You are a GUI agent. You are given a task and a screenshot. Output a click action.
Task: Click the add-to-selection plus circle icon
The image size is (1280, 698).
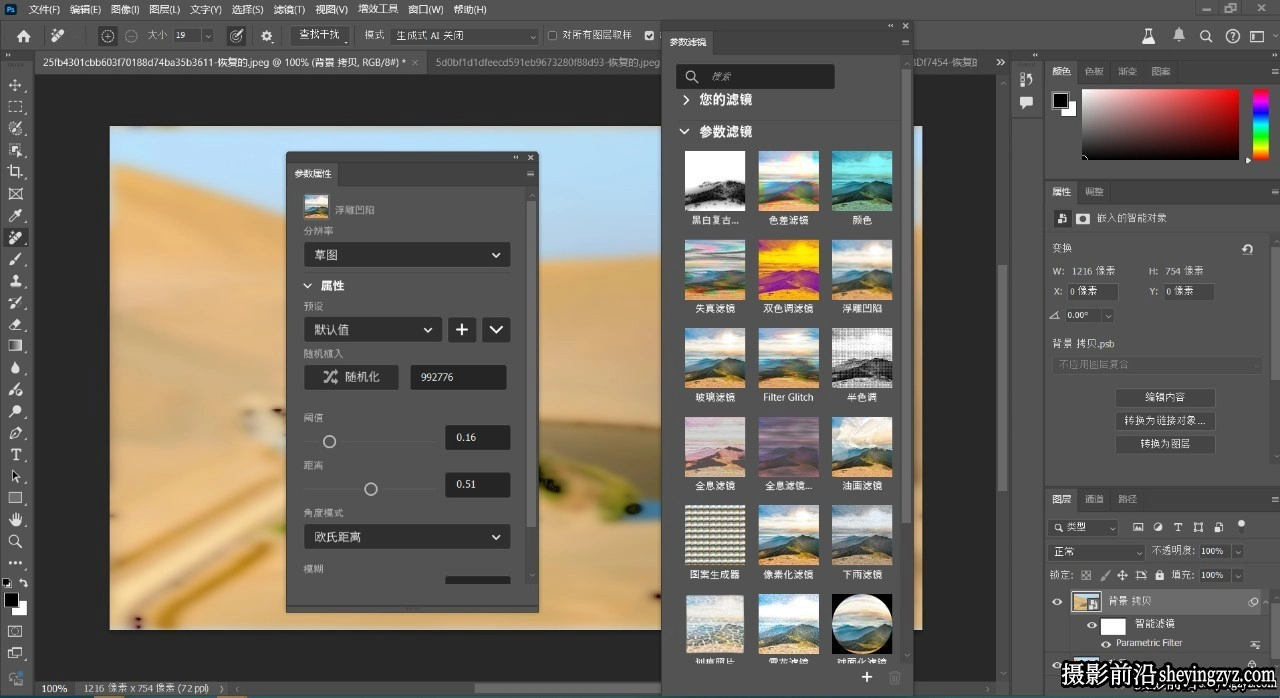click(x=108, y=35)
